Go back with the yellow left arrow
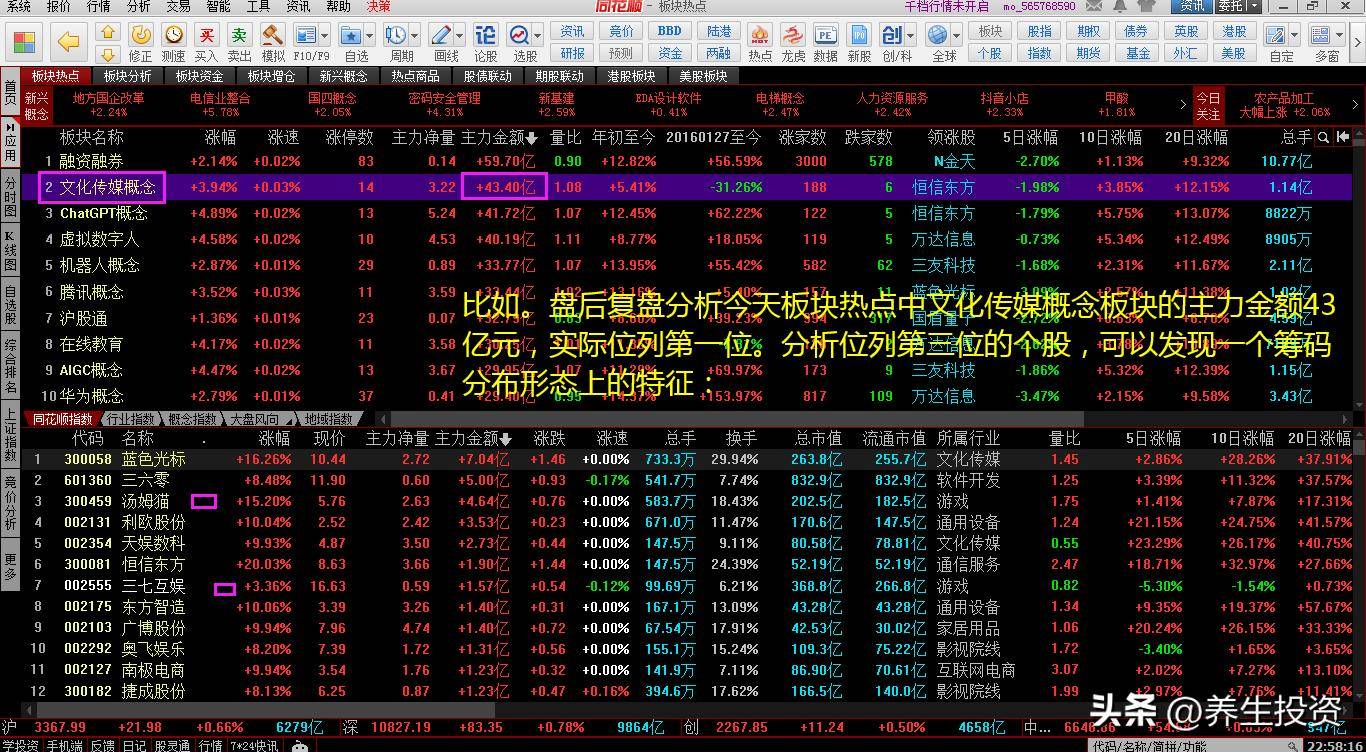The image size is (1366, 752). coord(68,42)
